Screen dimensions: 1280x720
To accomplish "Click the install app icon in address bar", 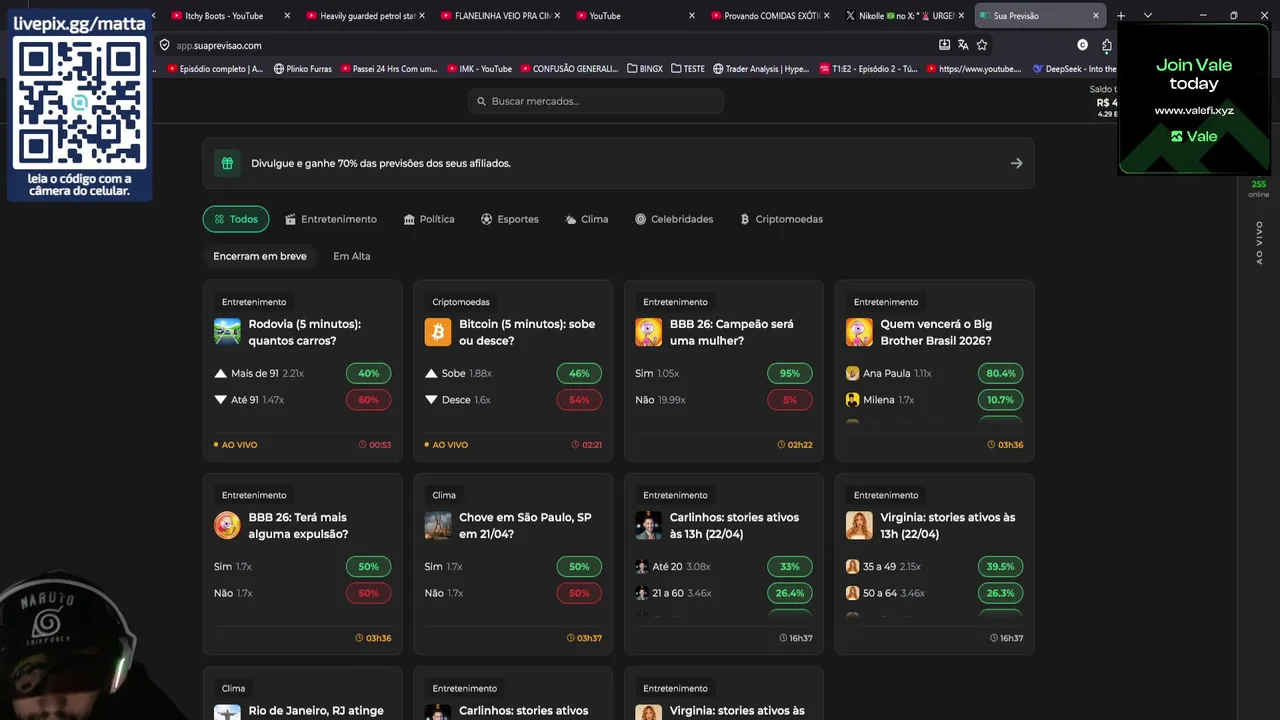I will [x=944, y=45].
